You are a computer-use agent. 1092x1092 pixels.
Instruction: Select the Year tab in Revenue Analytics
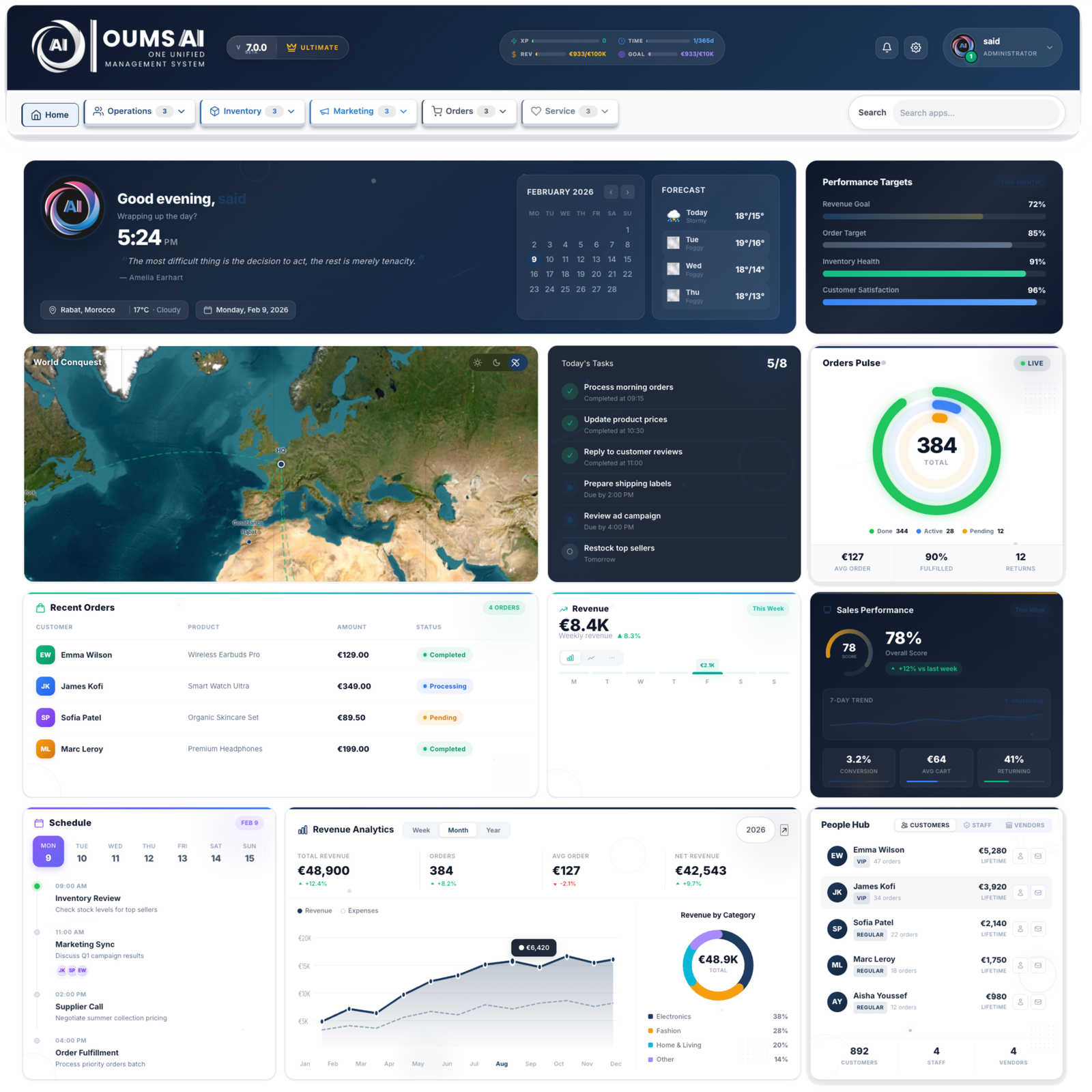(493, 831)
